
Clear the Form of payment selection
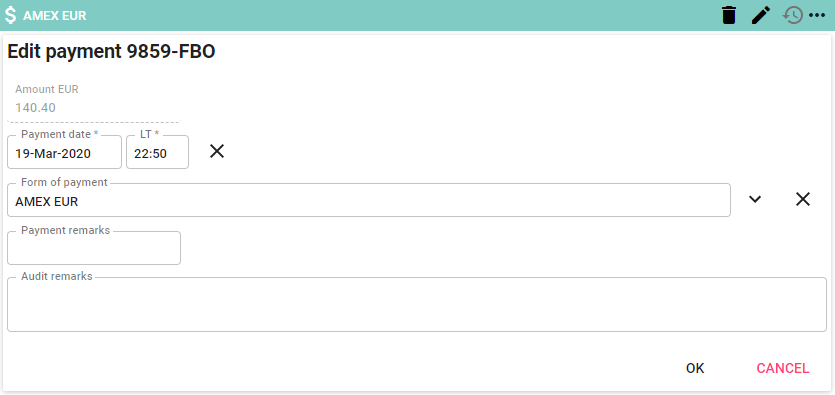click(x=803, y=200)
